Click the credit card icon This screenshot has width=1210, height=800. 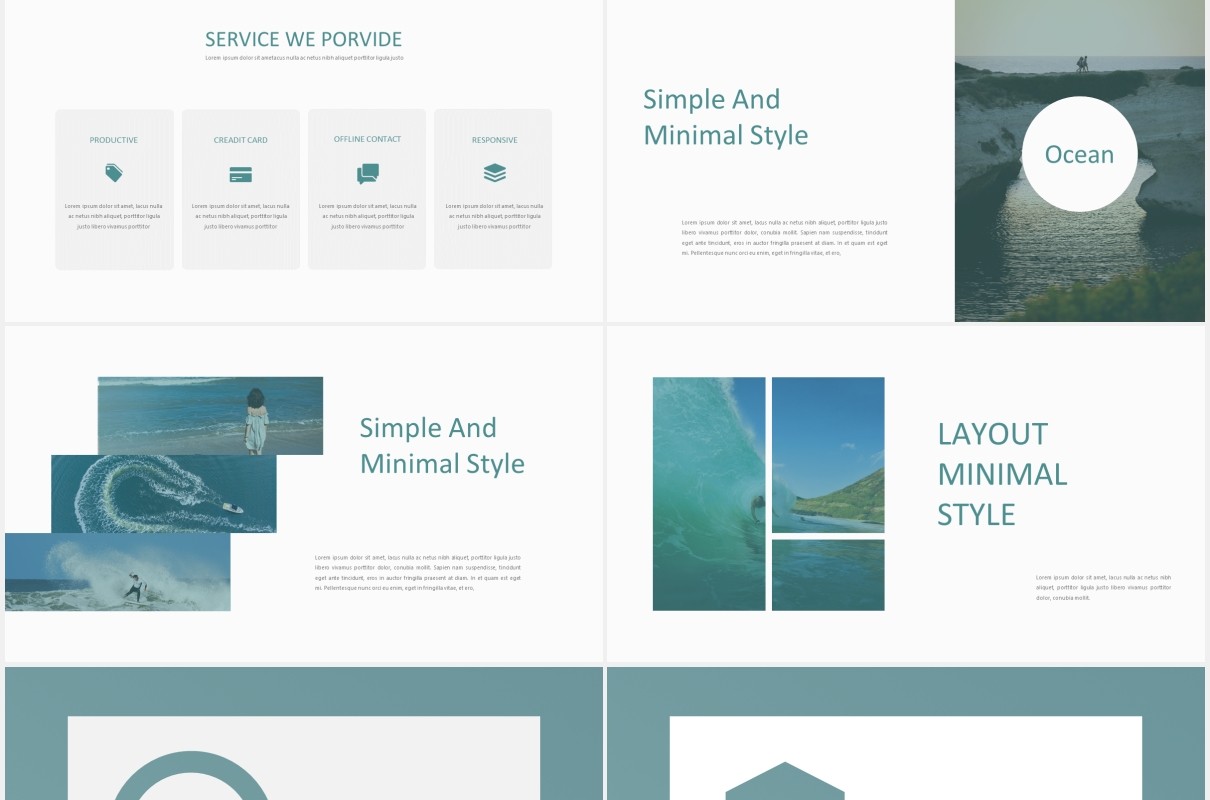241,174
